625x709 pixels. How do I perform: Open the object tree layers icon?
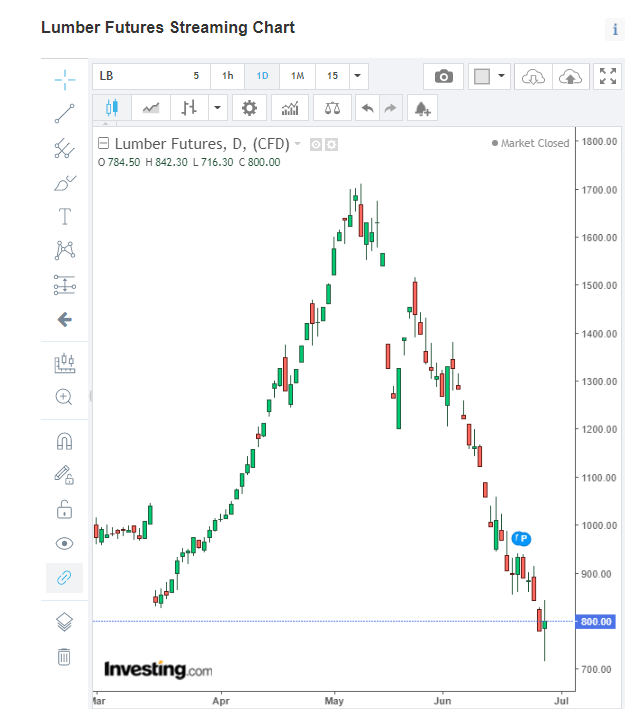(64, 622)
